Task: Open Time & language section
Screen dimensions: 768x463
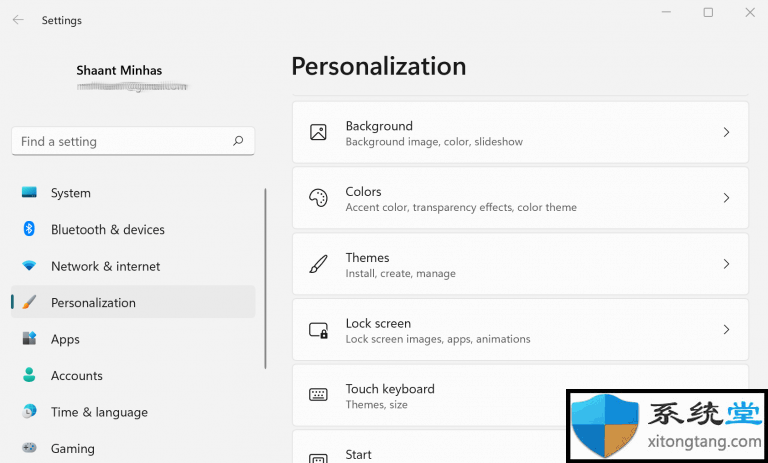Action: pos(133,412)
